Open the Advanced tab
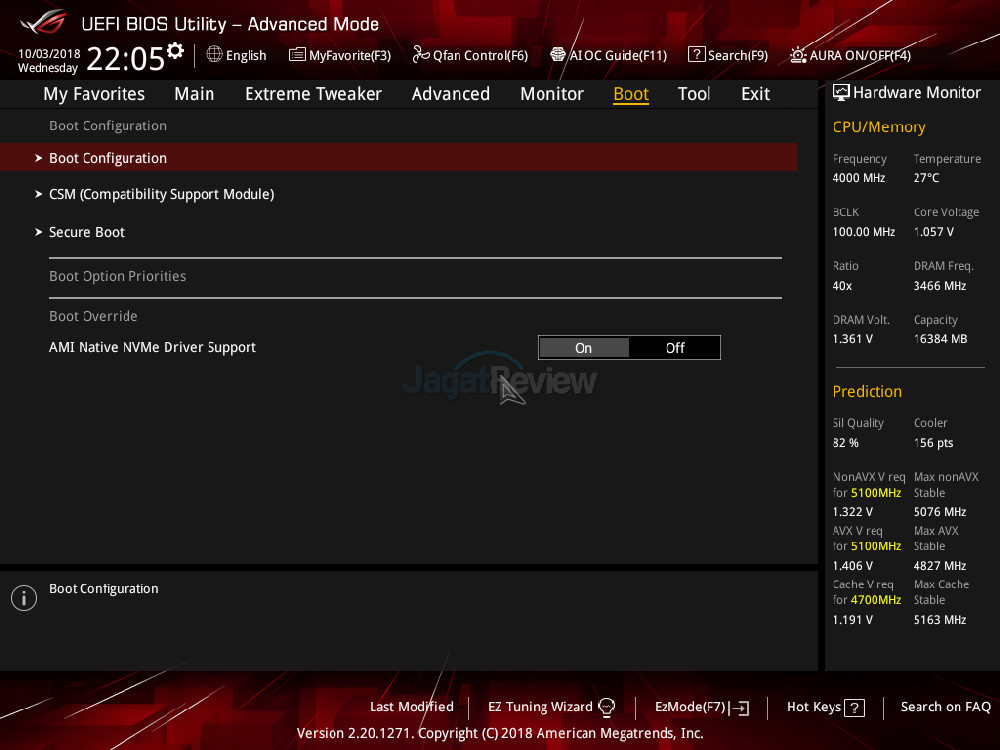 tap(450, 94)
